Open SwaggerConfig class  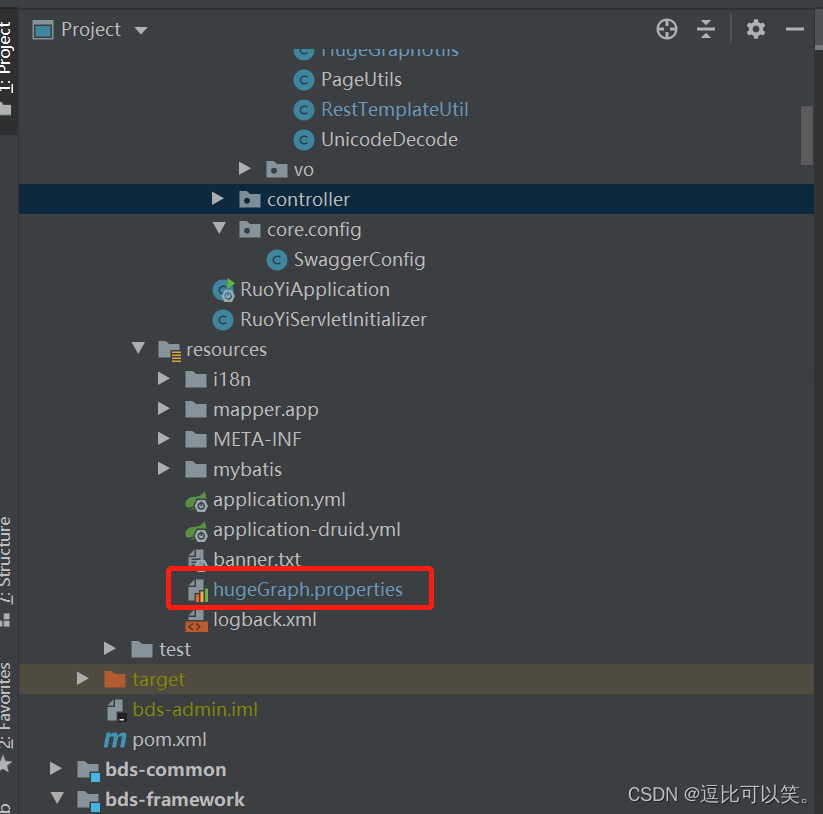pos(359,260)
